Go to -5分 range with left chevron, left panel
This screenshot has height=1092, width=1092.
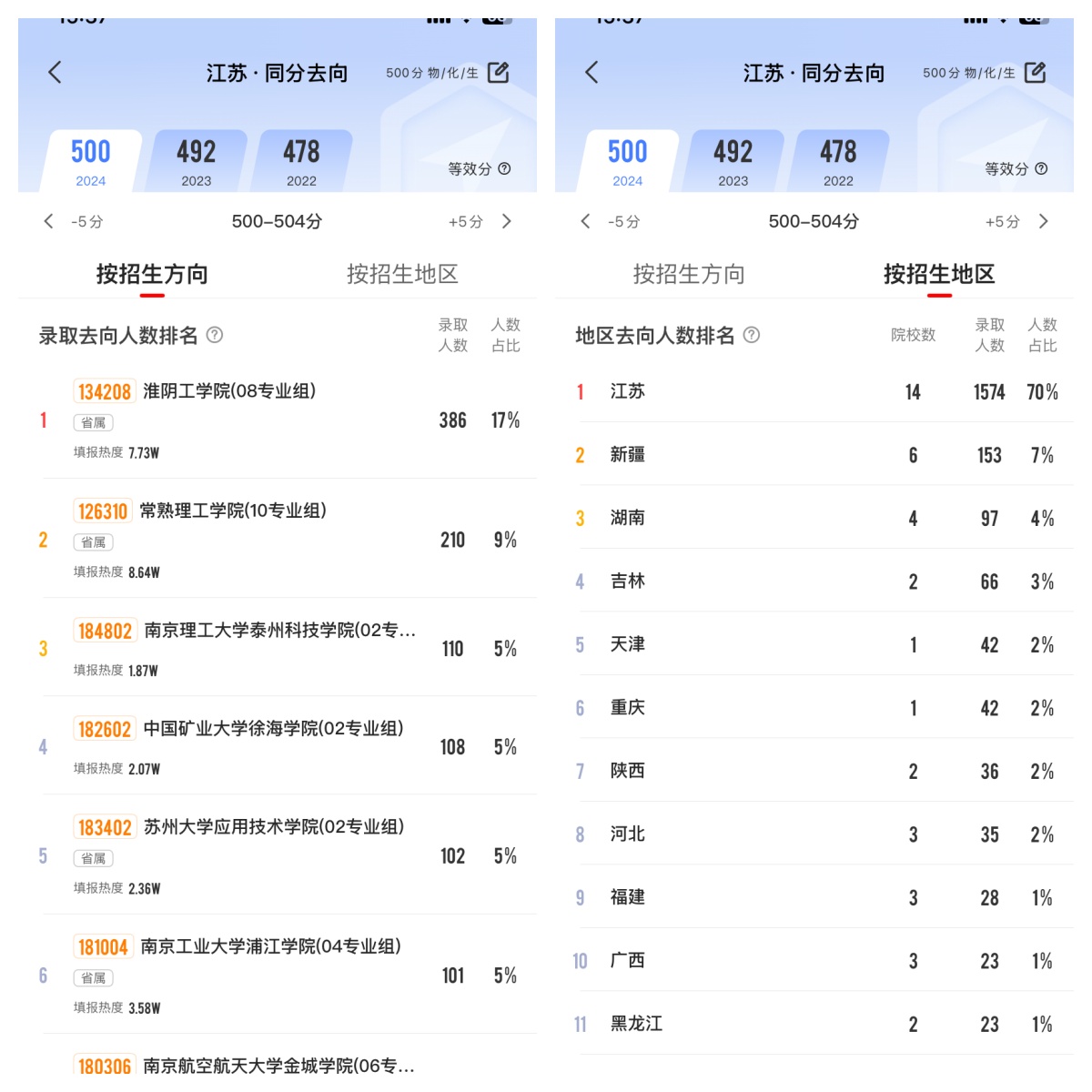48,221
